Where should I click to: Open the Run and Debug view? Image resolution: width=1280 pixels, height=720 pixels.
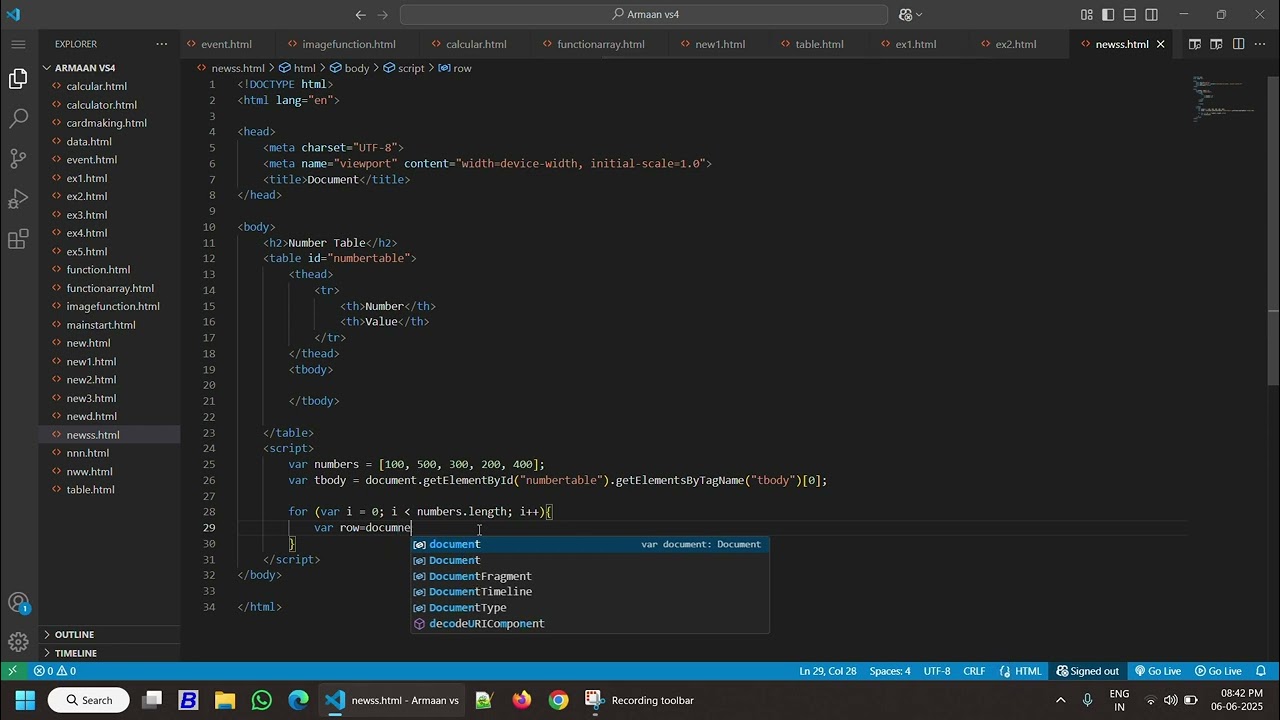pyautogui.click(x=18, y=199)
